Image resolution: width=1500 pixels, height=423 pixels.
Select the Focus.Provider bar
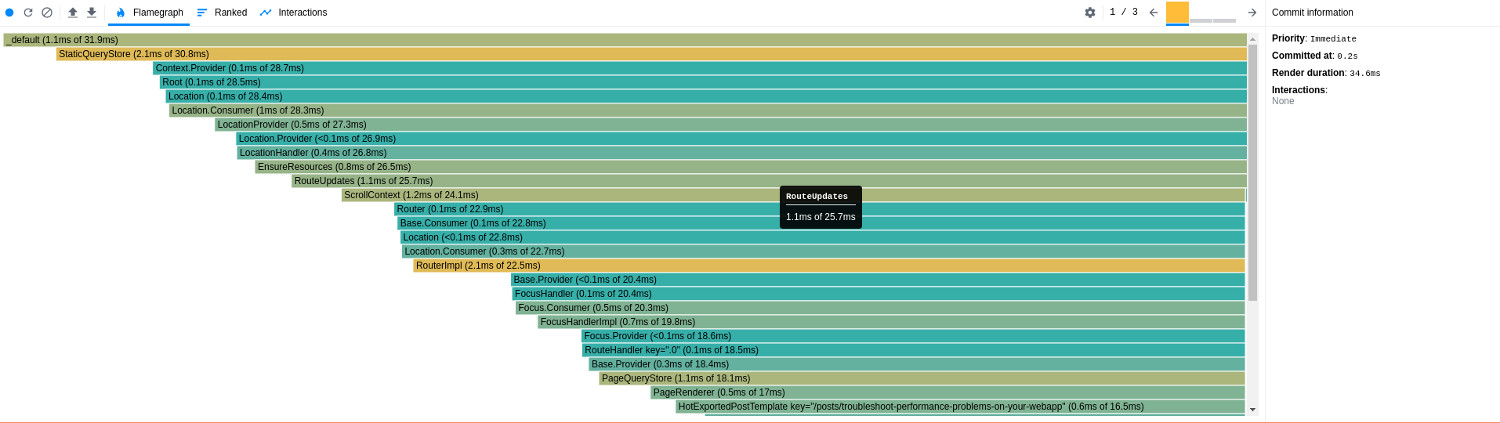coord(913,335)
